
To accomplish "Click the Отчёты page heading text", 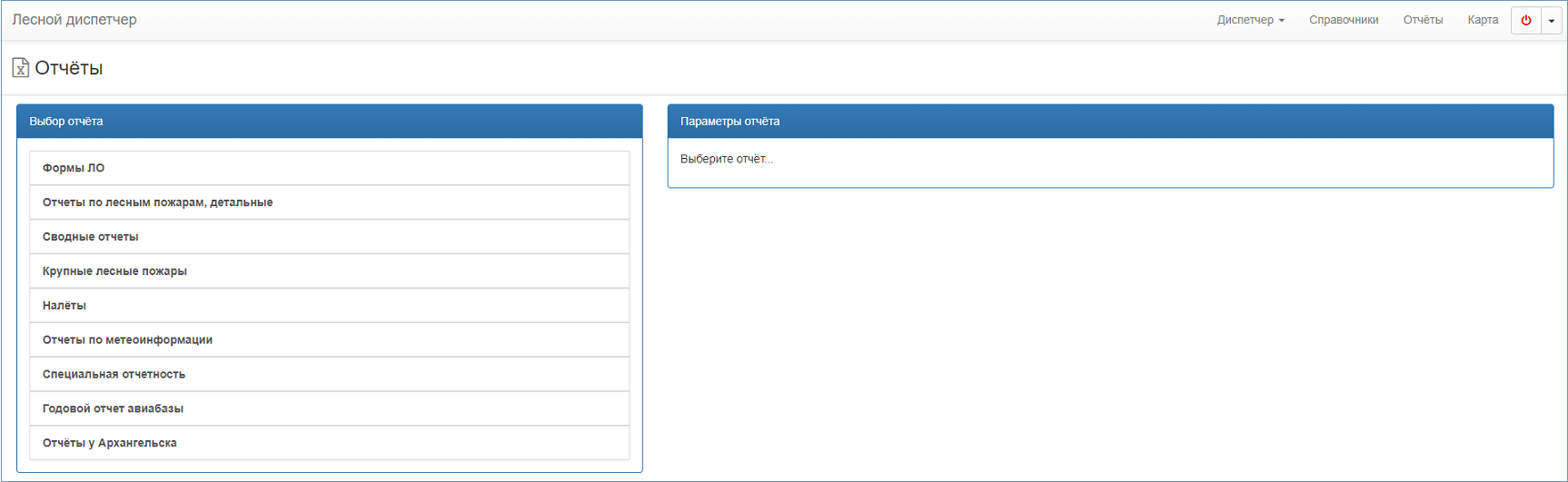I will tap(68, 68).
